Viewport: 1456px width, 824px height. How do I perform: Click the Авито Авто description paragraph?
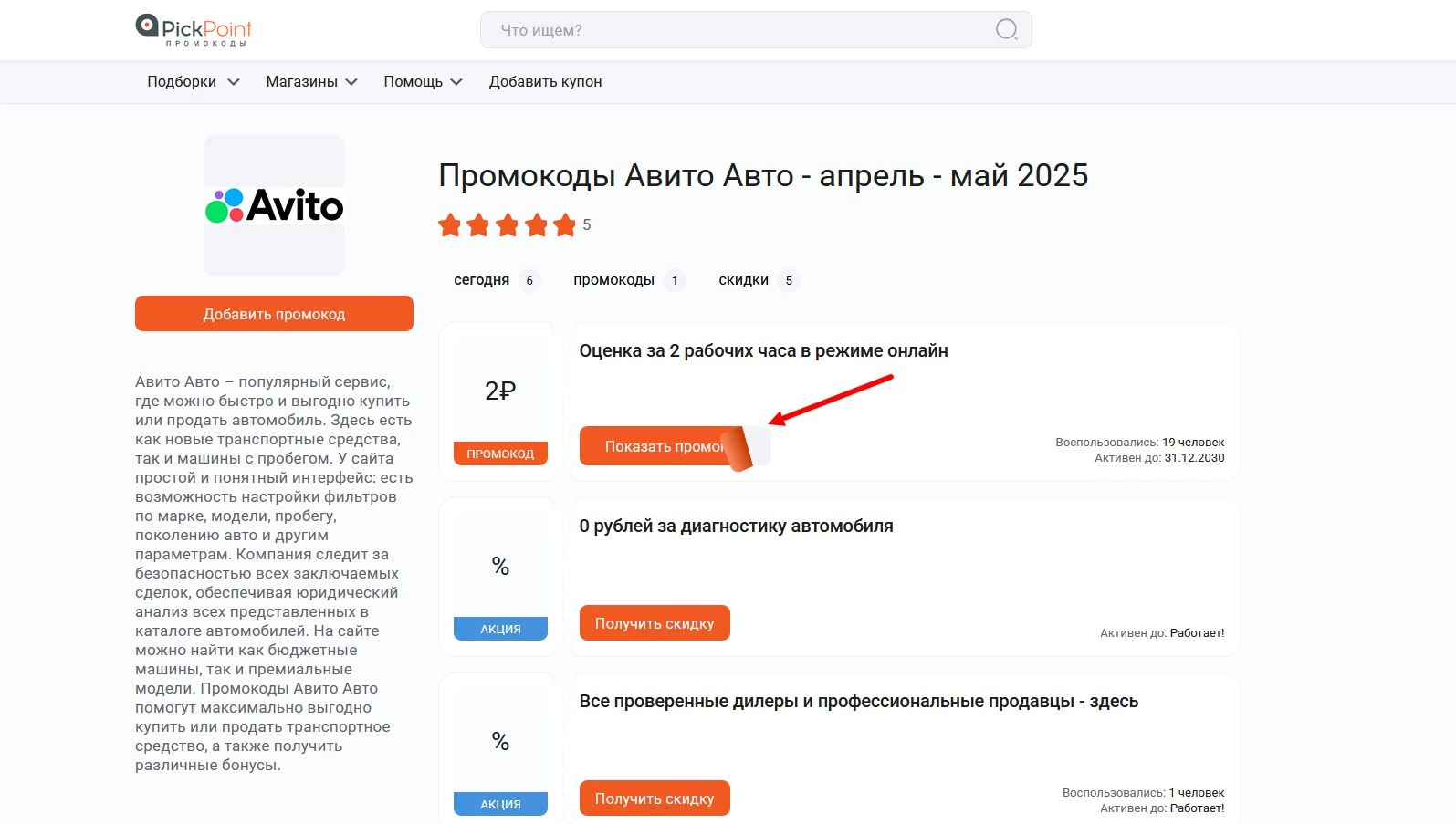point(274,573)
